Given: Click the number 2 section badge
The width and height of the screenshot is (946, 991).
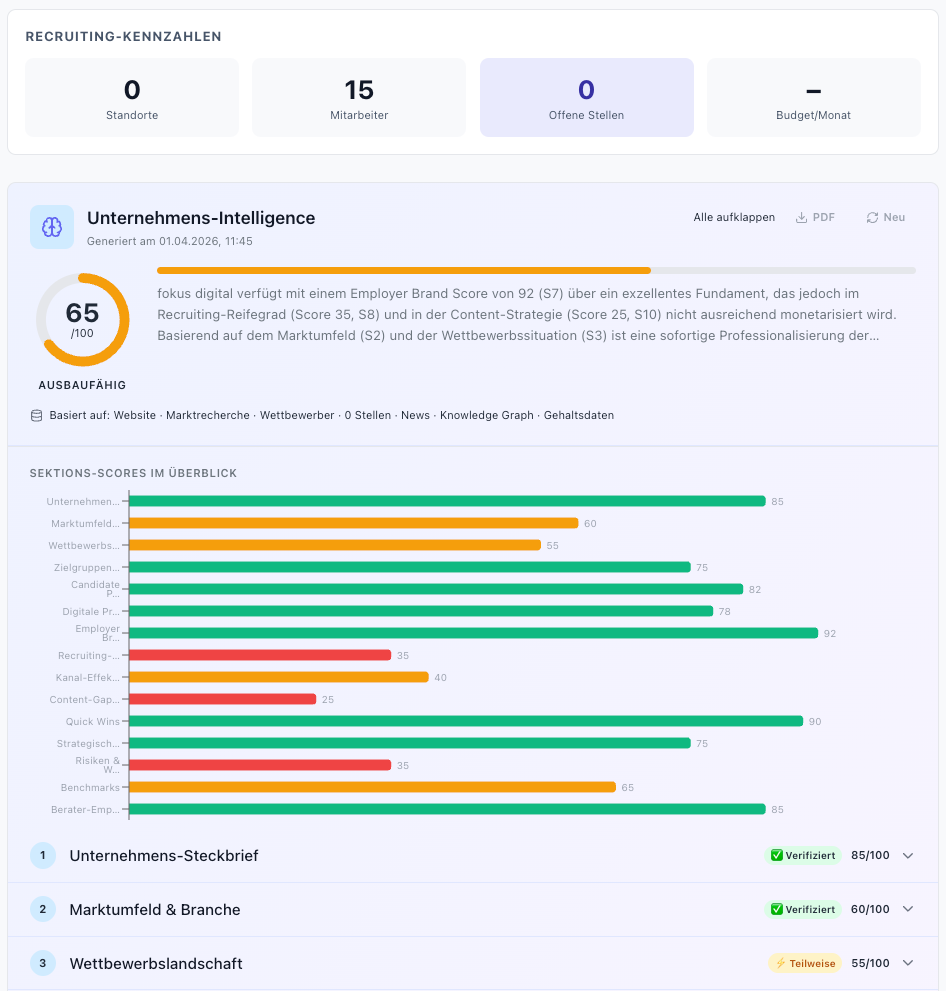Looking at the screenshot, I should point(43,910).
